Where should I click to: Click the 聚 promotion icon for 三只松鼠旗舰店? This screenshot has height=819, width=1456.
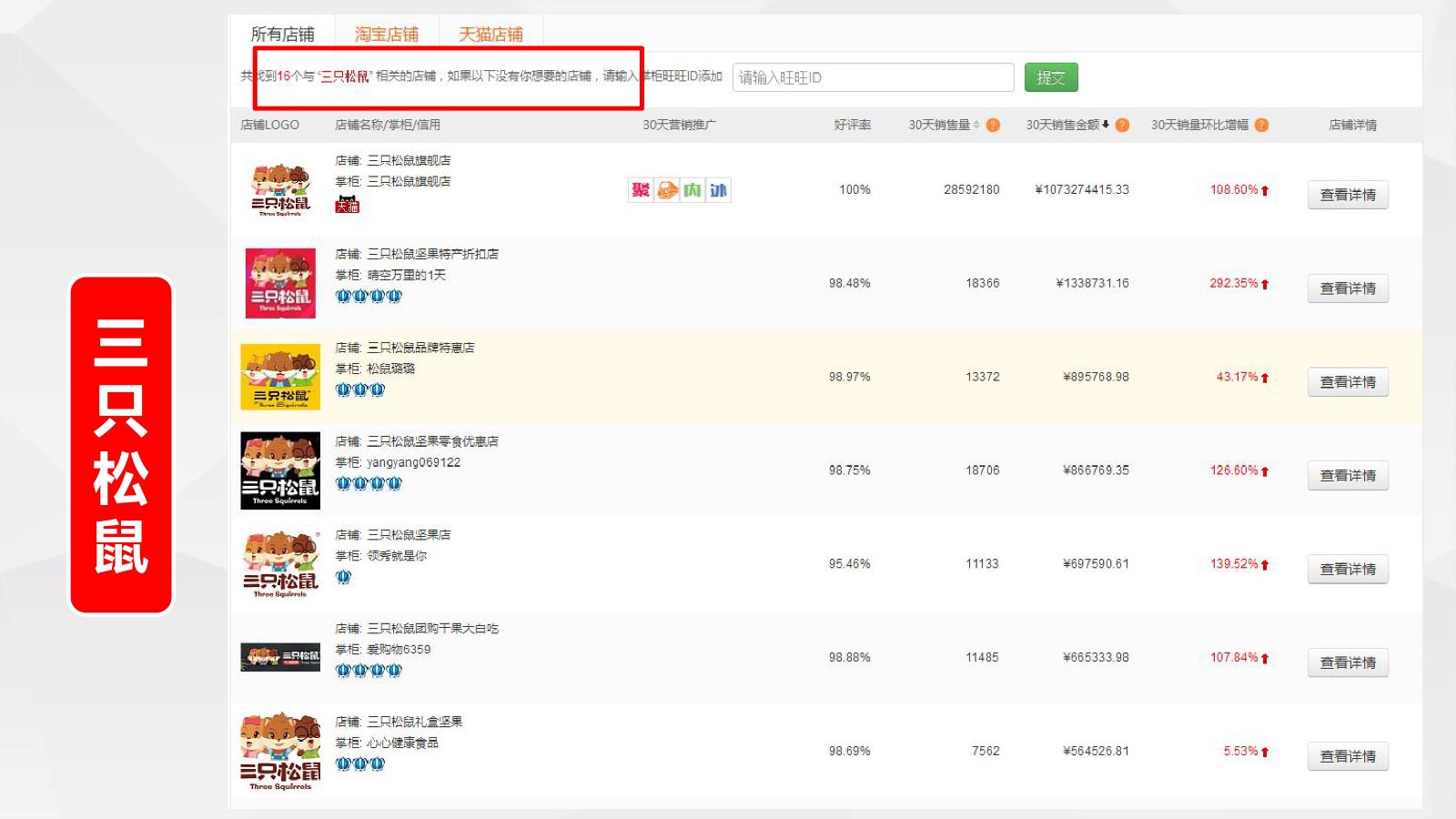pos(641,190)
